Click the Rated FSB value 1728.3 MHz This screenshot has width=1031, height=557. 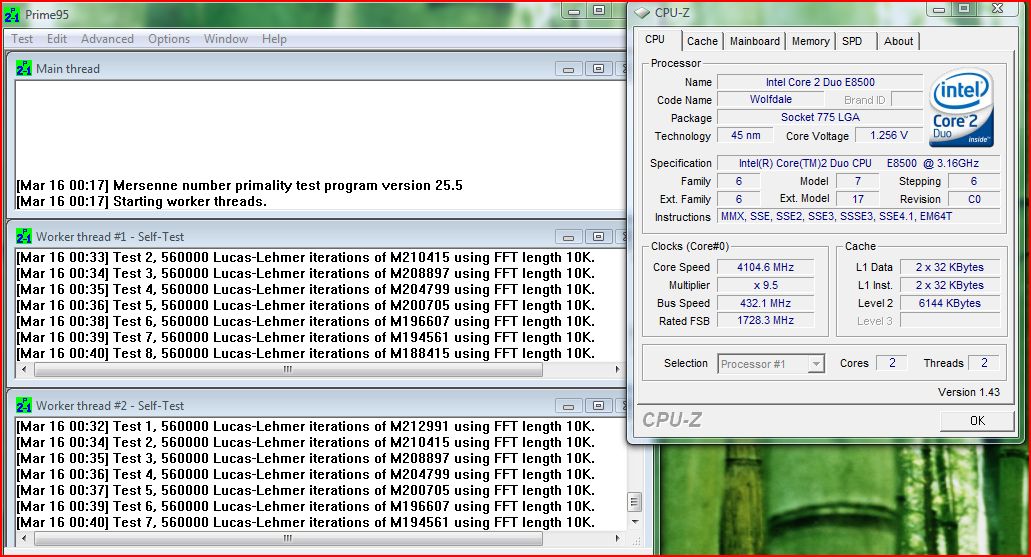click(765, 320)
